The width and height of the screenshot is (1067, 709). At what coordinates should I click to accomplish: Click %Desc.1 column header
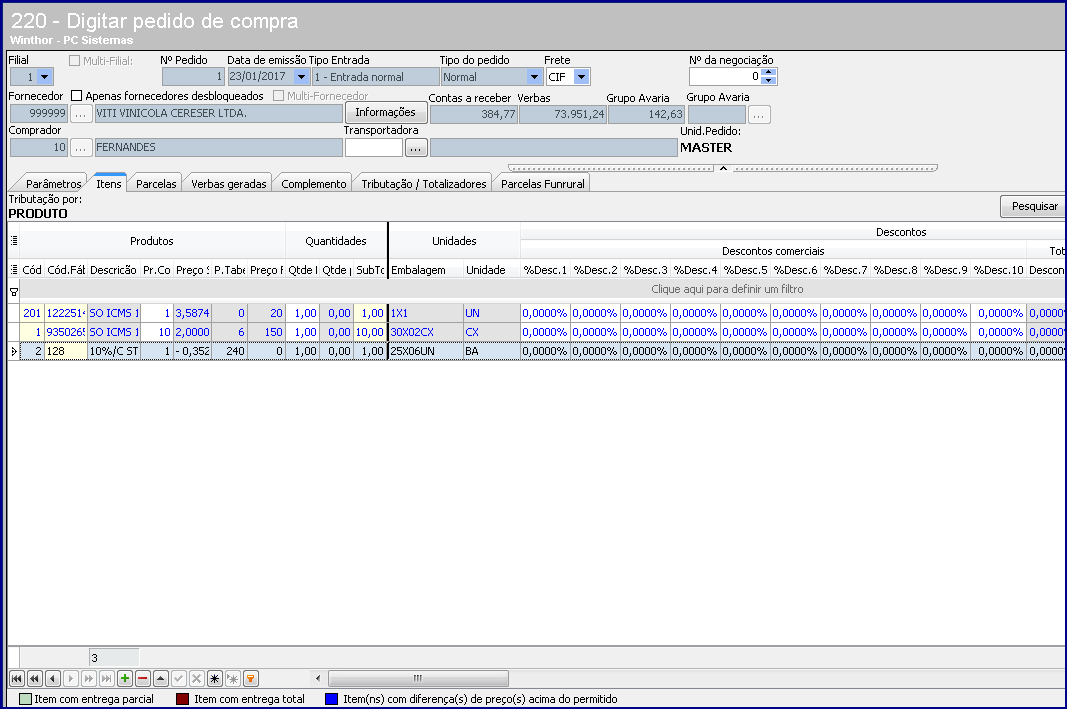[545, 270]
